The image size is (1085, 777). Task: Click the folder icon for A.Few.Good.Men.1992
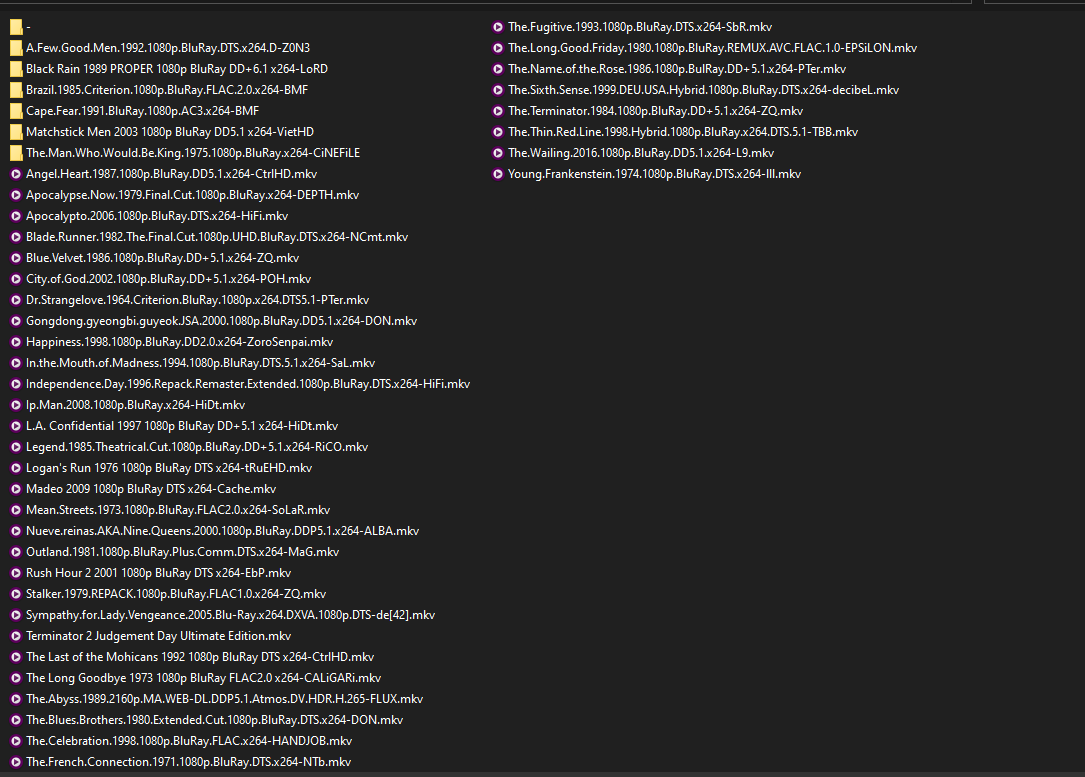pyautogui.click(x=16, y=48)
